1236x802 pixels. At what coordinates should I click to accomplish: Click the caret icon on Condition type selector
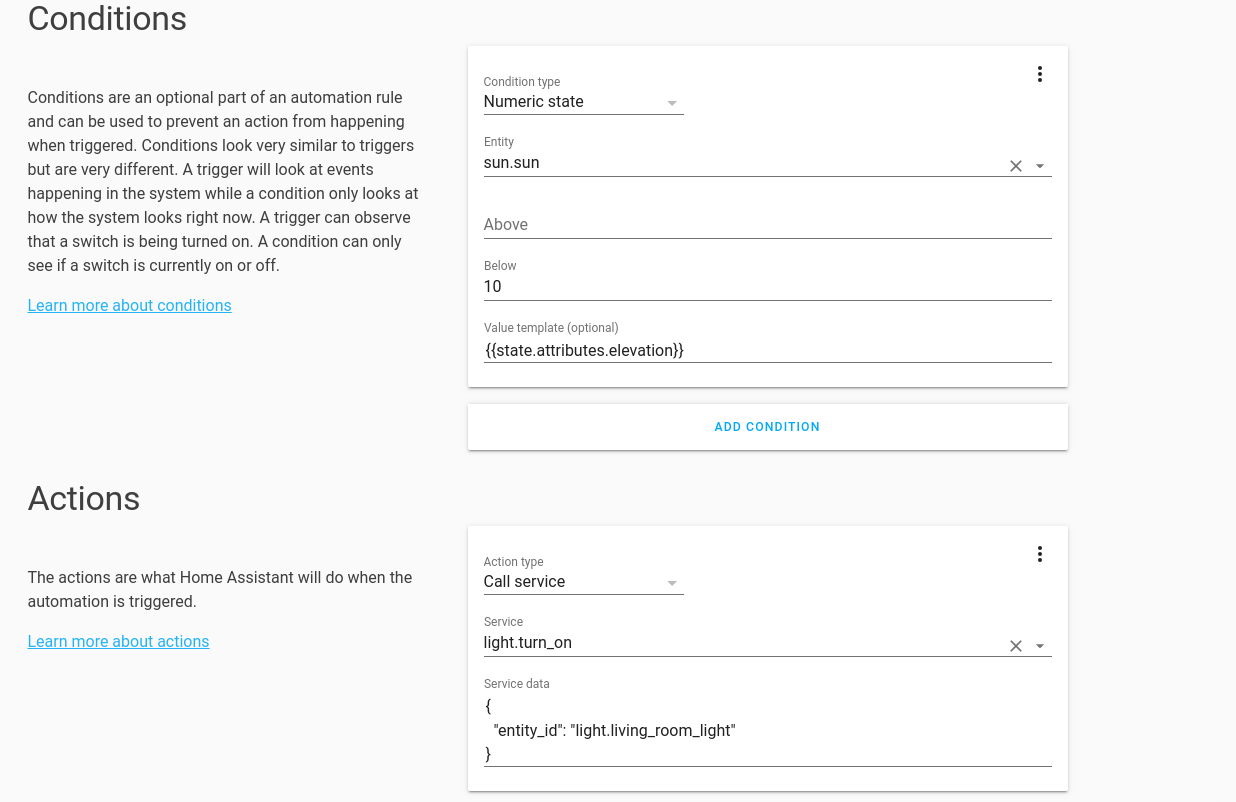[672, 102]
